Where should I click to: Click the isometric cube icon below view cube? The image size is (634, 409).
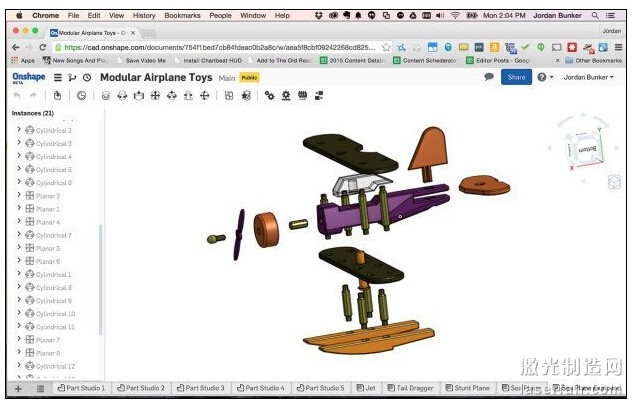point(613,181)
